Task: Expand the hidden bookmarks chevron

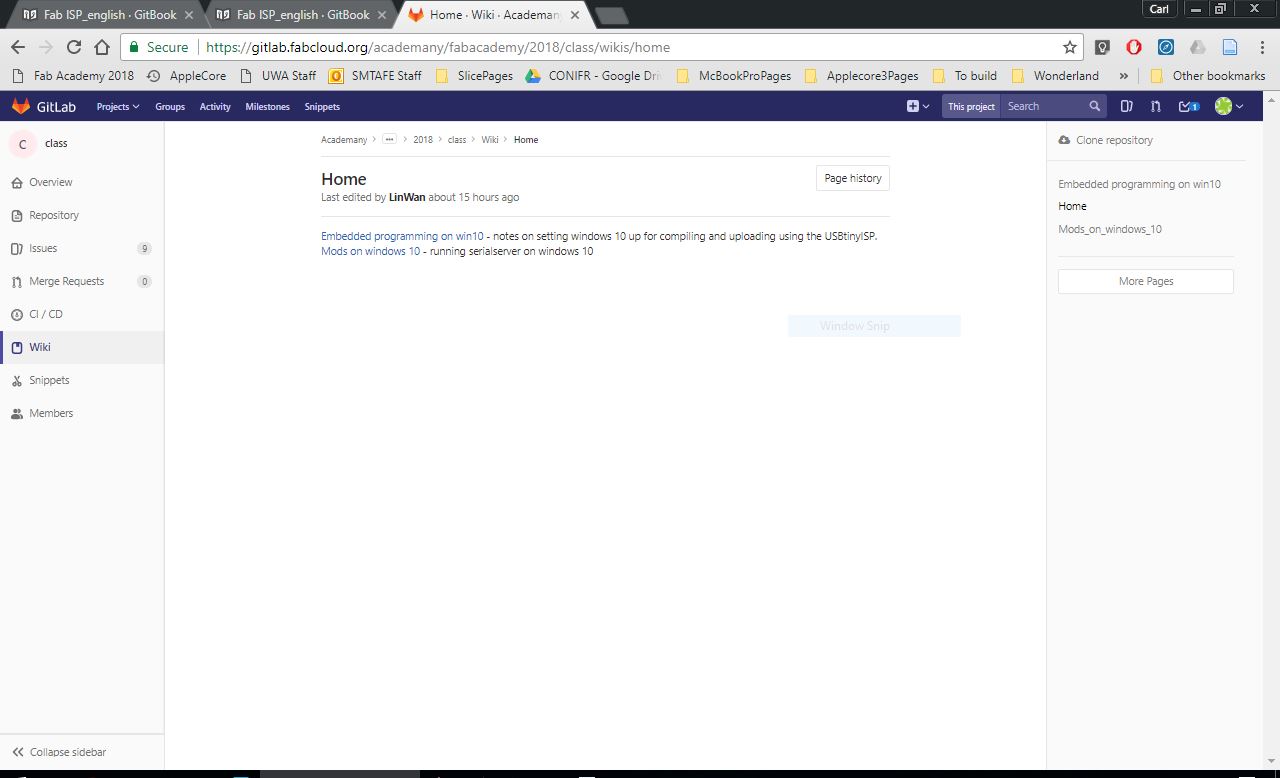Action: click(1124, 75)
